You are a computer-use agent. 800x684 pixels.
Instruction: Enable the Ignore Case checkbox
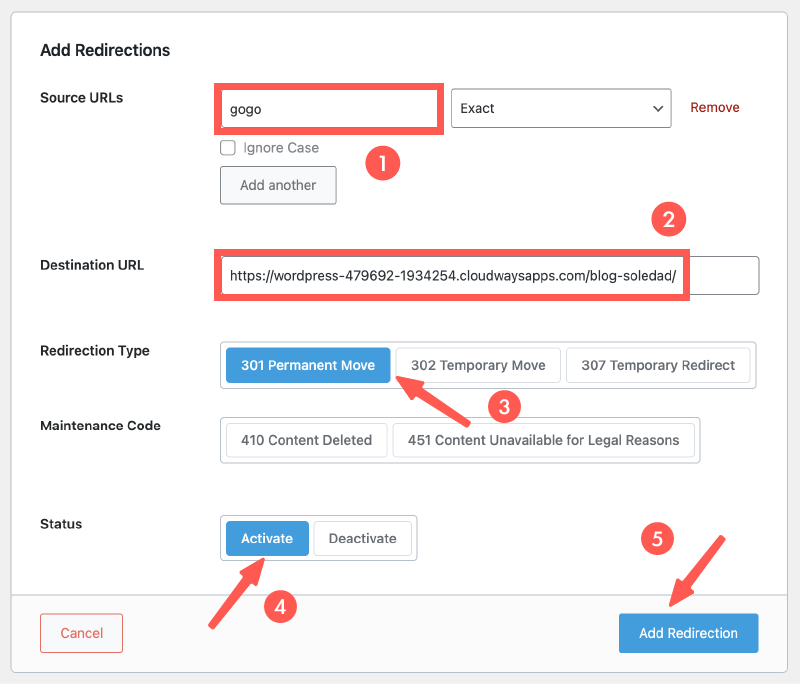(228, 148)
